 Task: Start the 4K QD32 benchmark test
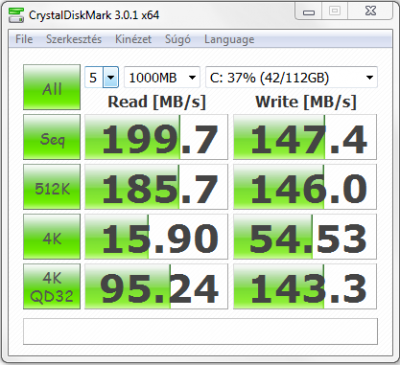click(52, 286)
